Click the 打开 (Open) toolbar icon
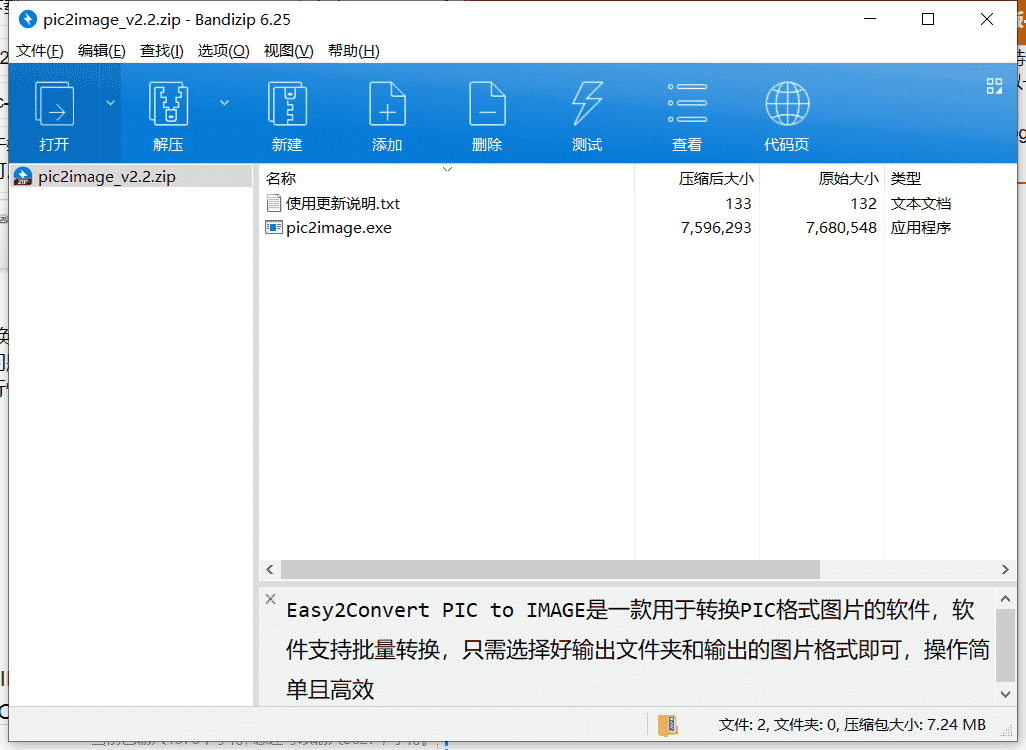This screenshot has width=1026, height=750. pos(54,103)
